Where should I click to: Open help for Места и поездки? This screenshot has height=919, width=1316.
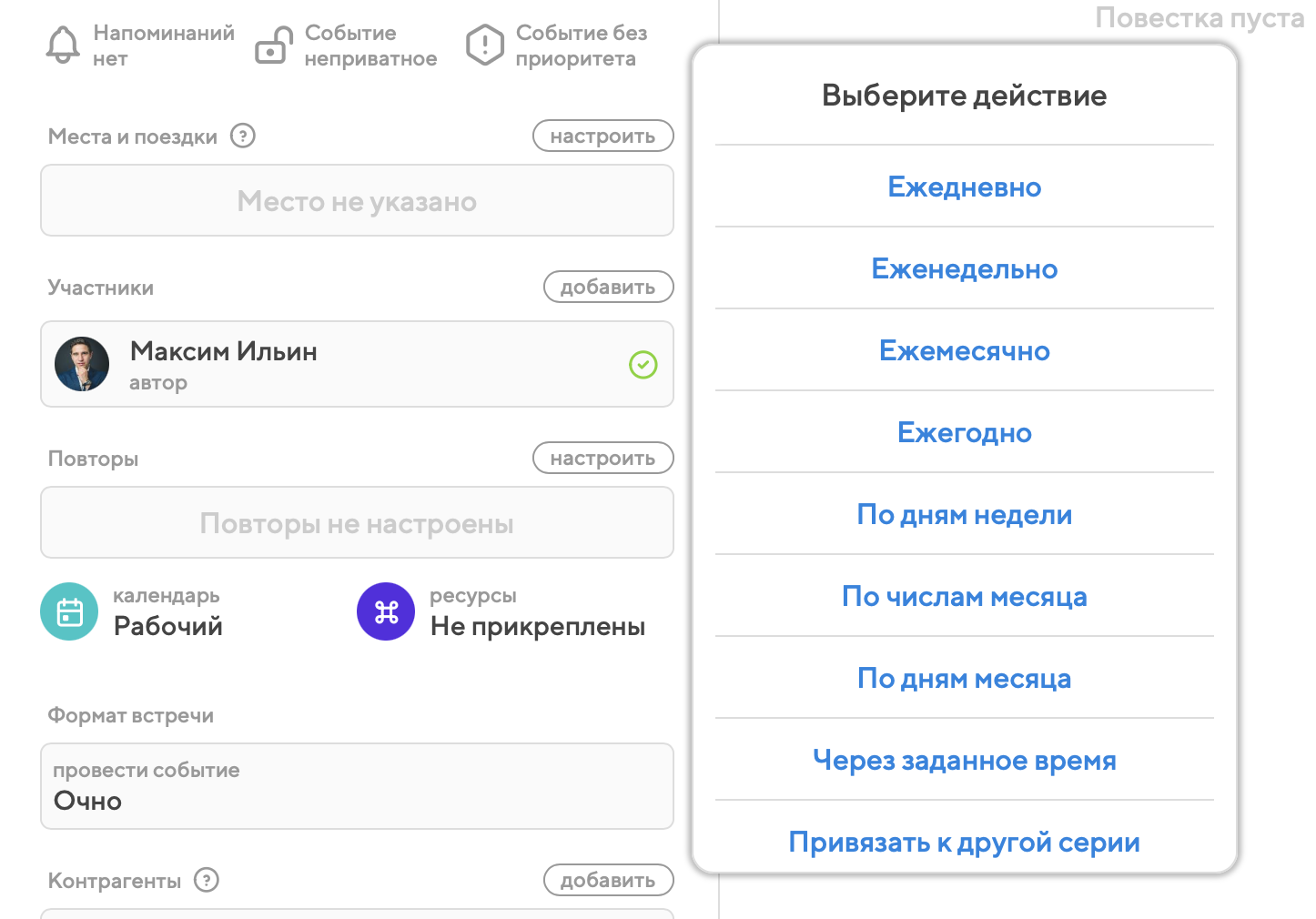(x=242, y=136)
